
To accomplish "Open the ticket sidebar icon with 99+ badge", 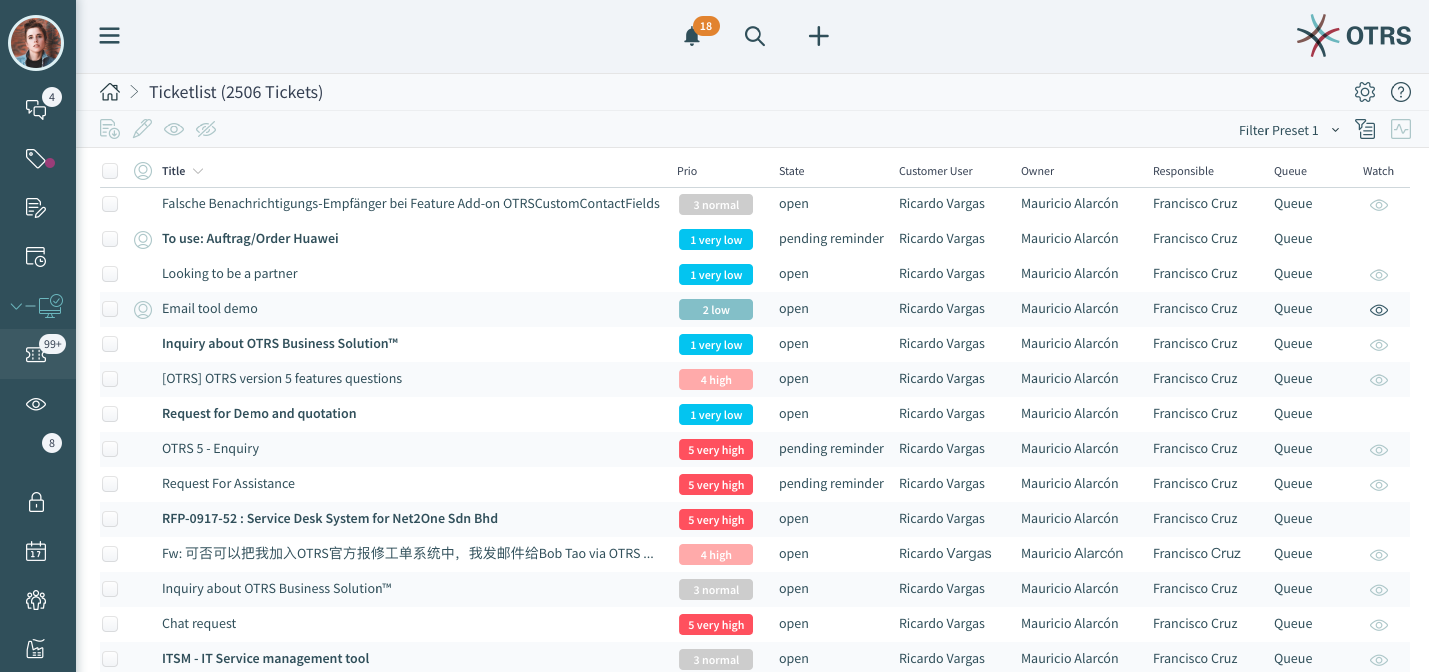I will pos(36,354).
